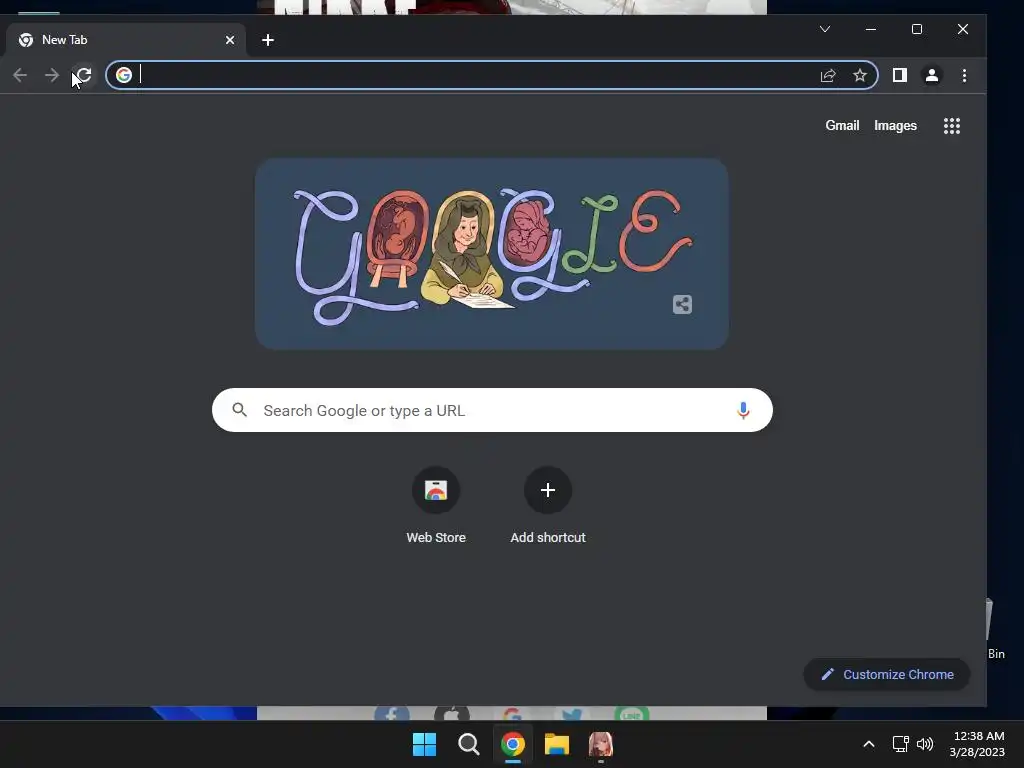1024x768 pixels.
Task: Click the browser back arrow
Action: 20,75
